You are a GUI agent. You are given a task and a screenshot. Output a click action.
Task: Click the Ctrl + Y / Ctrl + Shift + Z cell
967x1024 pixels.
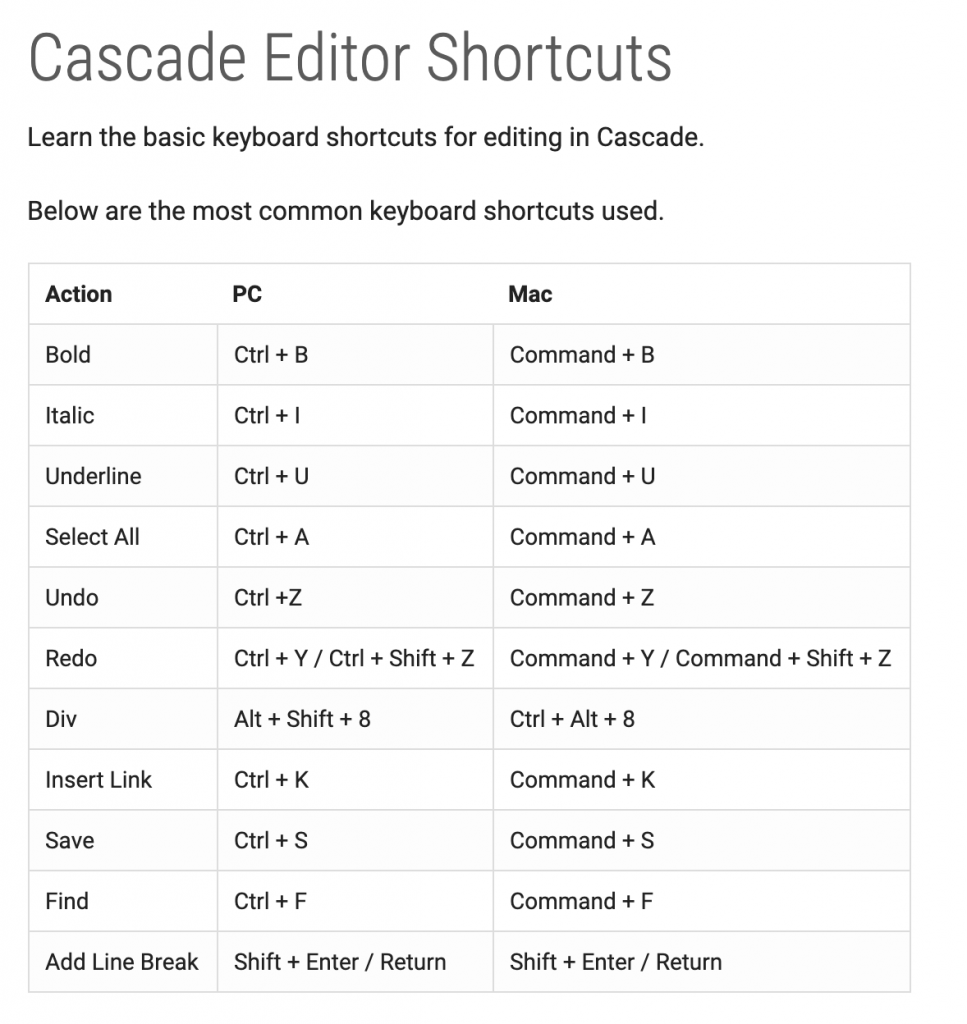click(x=355, y=658)
